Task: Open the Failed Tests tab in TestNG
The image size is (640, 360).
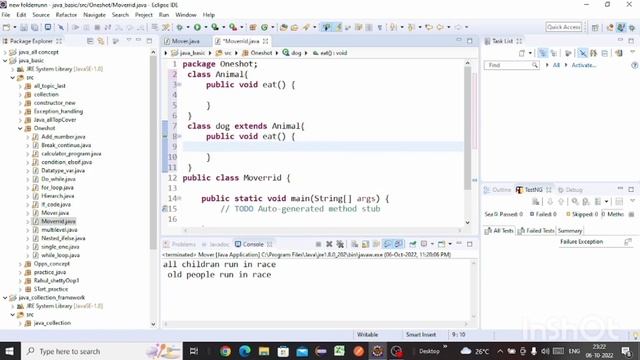Action: click(x=536, y=231)
